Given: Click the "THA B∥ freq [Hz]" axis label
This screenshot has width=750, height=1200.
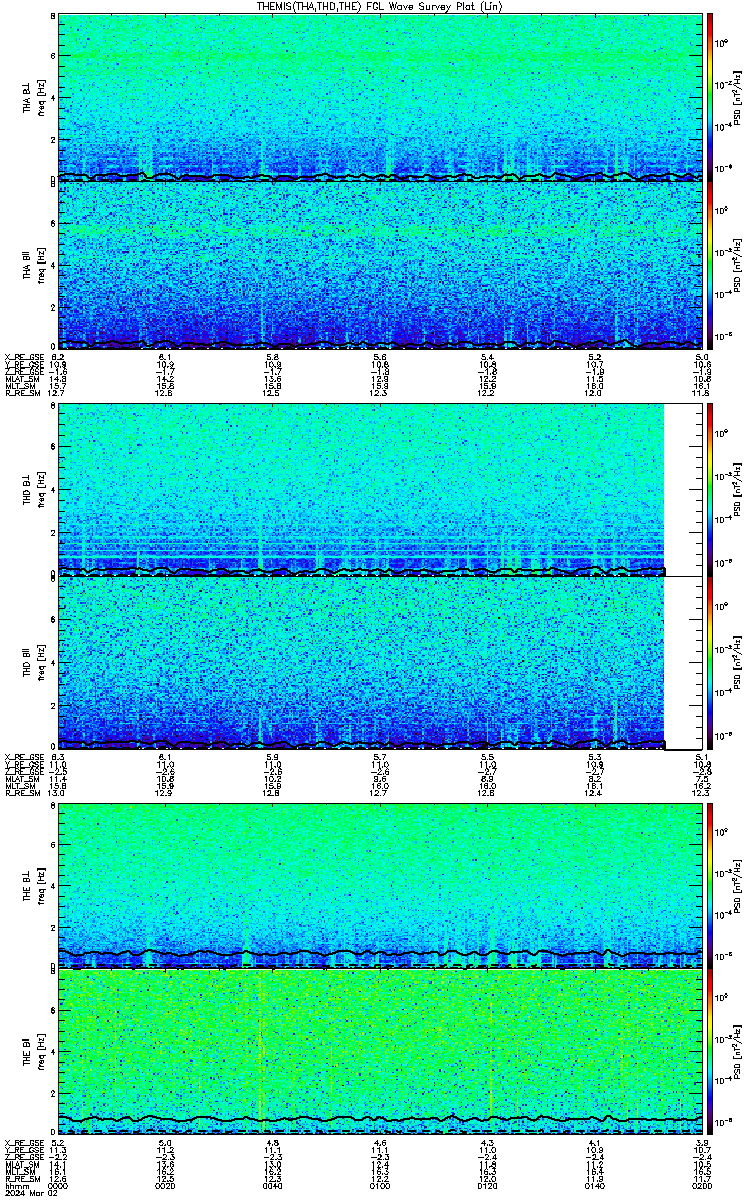Looking at the screenshot, I should tap(32, 265).
